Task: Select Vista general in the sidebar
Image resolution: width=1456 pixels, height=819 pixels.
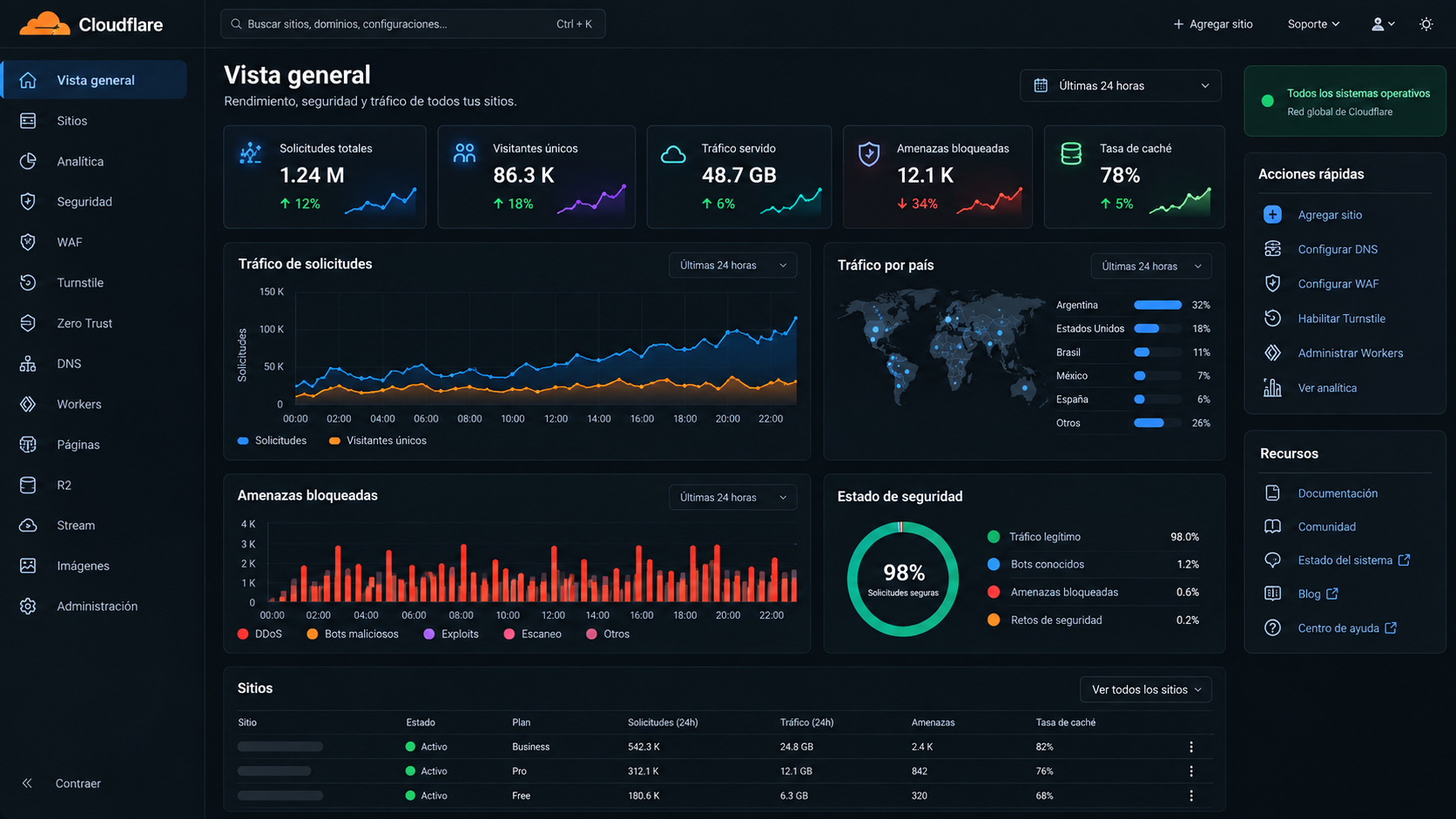Action: 94,80
